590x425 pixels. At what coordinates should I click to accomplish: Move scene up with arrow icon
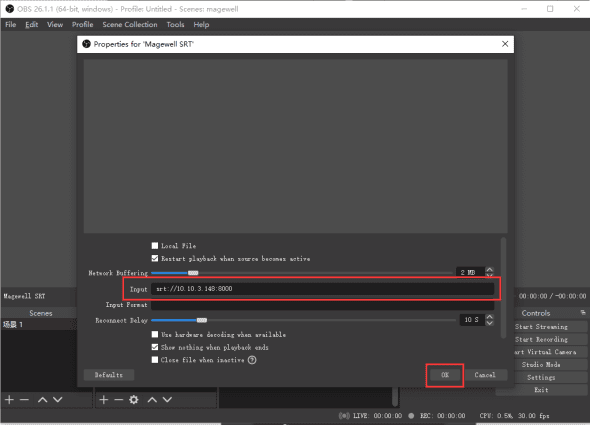click(x=43, y=399)
